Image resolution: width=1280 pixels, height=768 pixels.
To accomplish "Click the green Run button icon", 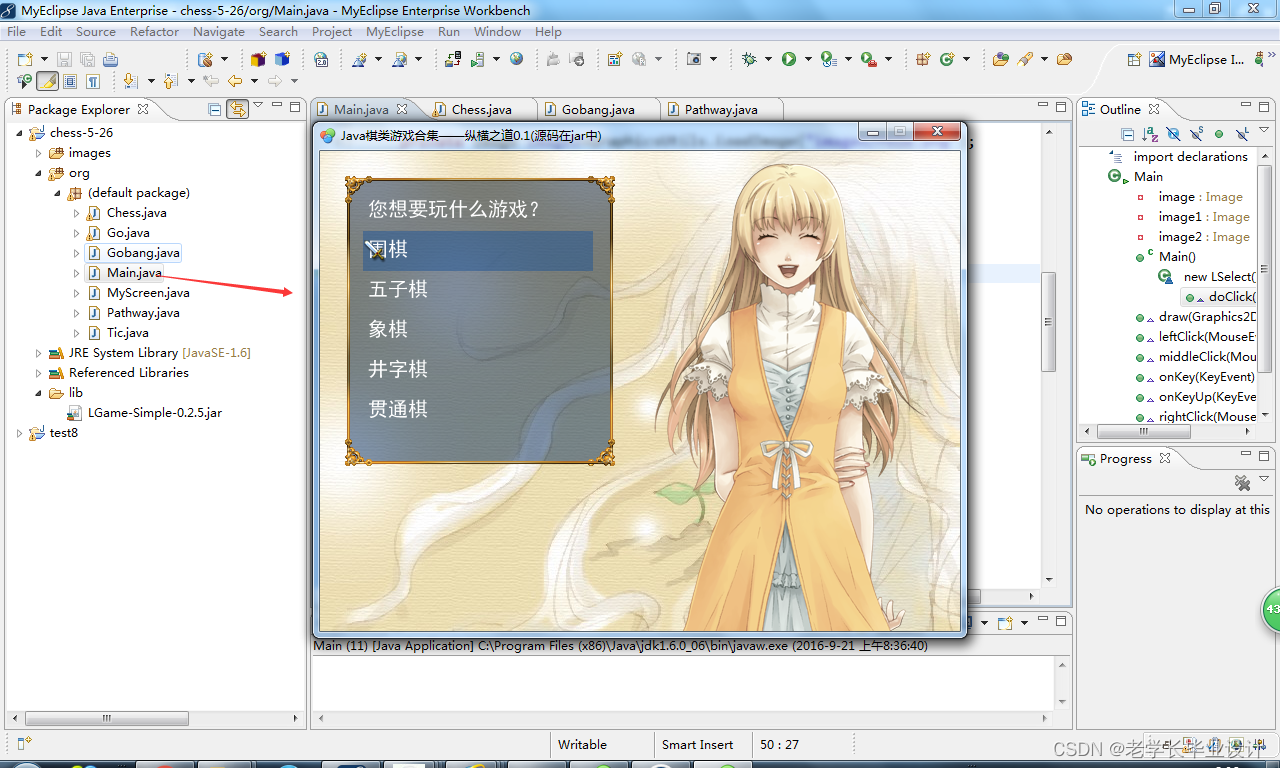I will point(789,60).
